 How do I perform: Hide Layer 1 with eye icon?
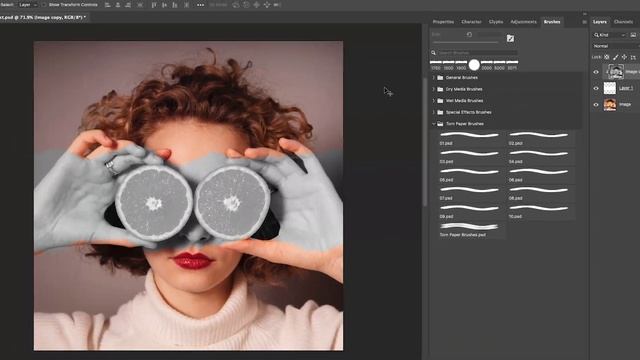pyautogui.click(x=596, y=88)
